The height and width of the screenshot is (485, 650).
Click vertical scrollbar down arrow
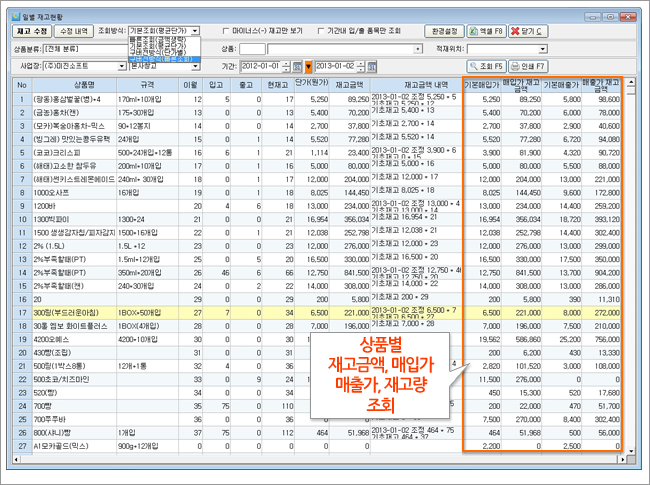click(631, 451)
